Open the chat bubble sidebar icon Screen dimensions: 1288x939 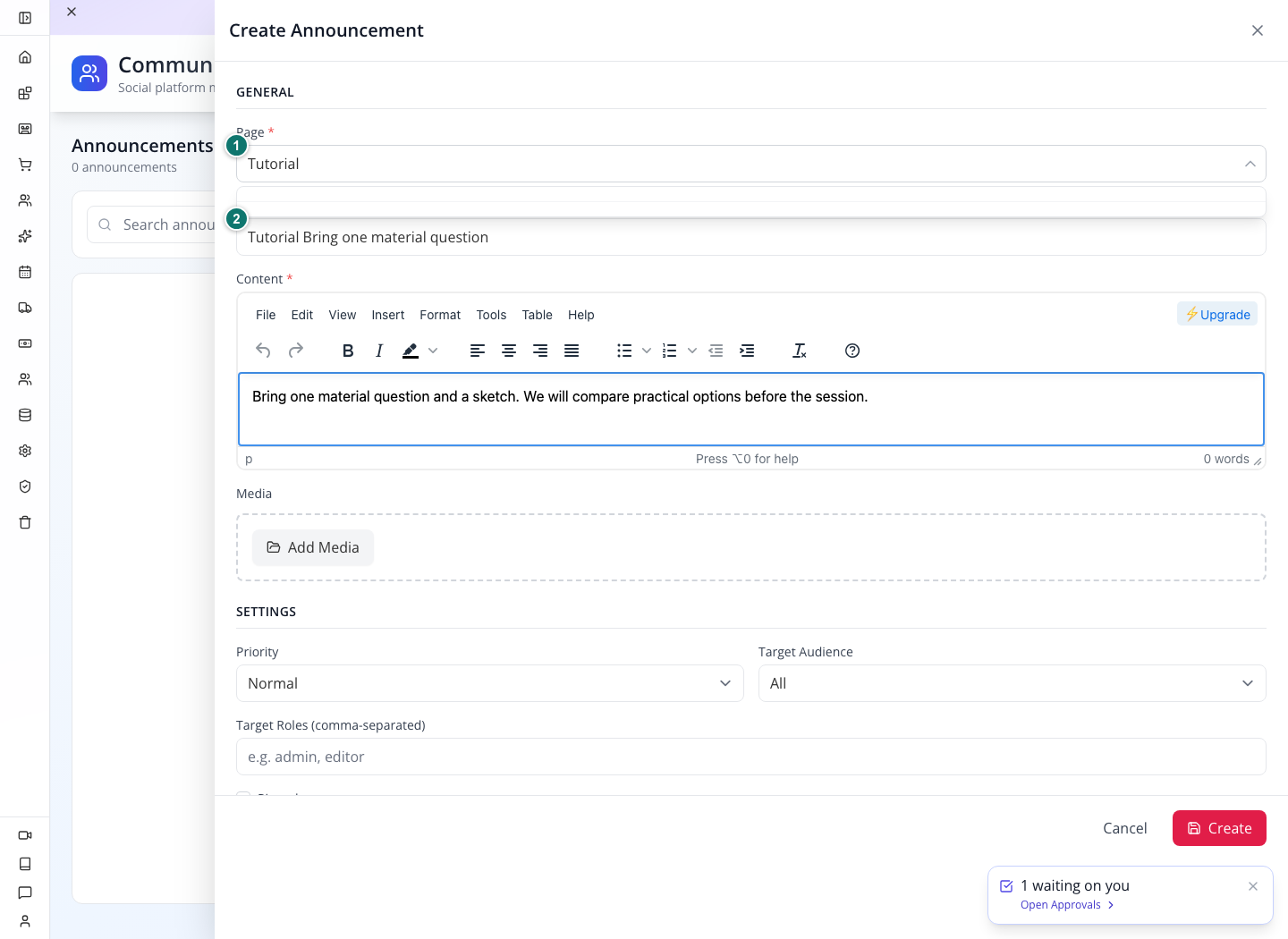[x=25, y=892]
